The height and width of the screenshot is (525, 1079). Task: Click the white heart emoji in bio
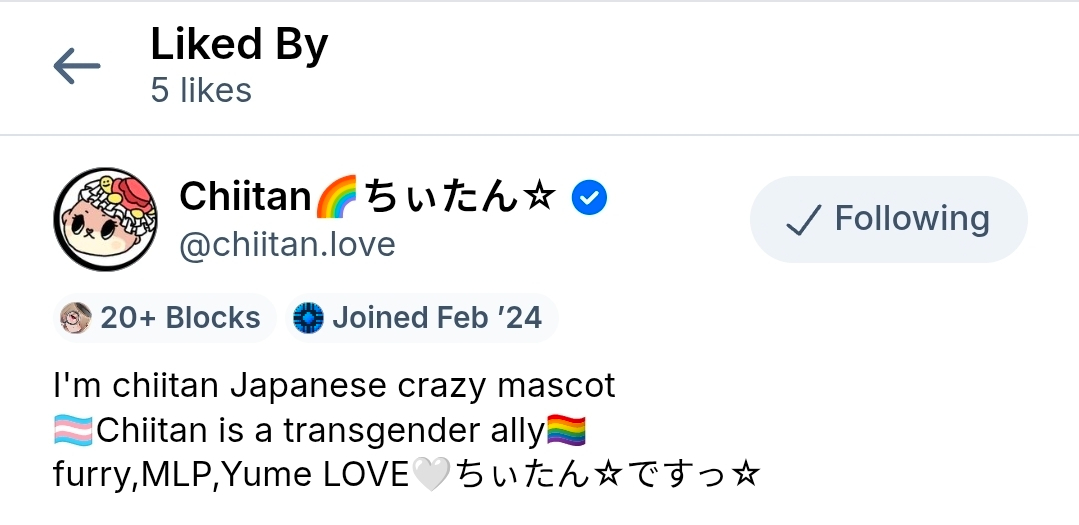[431, 474]
